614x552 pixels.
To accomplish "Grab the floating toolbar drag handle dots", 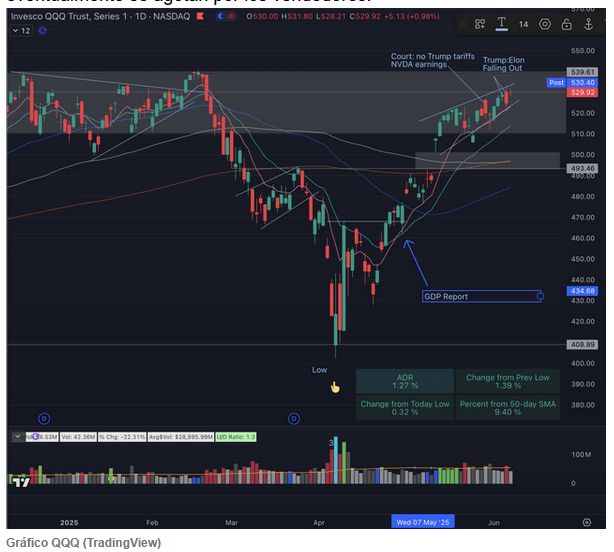I will click(x=462, y=25).
